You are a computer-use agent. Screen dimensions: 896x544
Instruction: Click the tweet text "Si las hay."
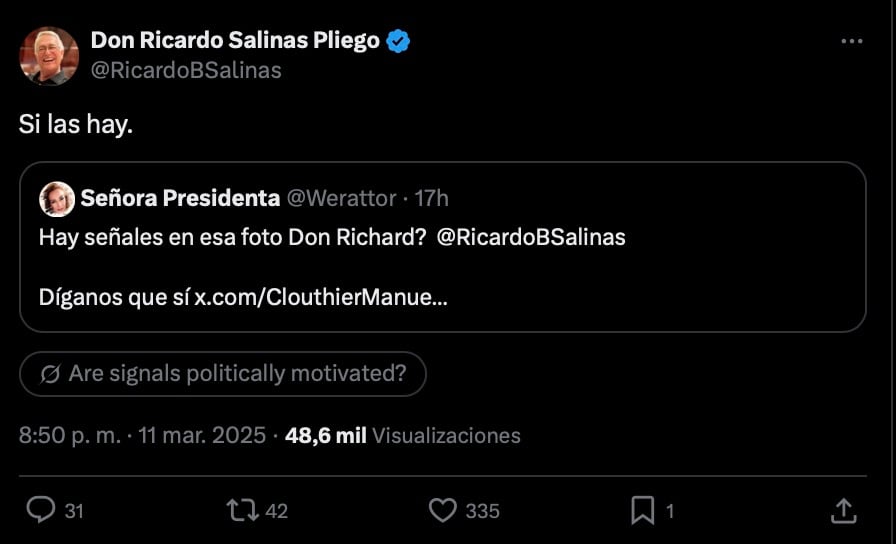click(76, 125)
